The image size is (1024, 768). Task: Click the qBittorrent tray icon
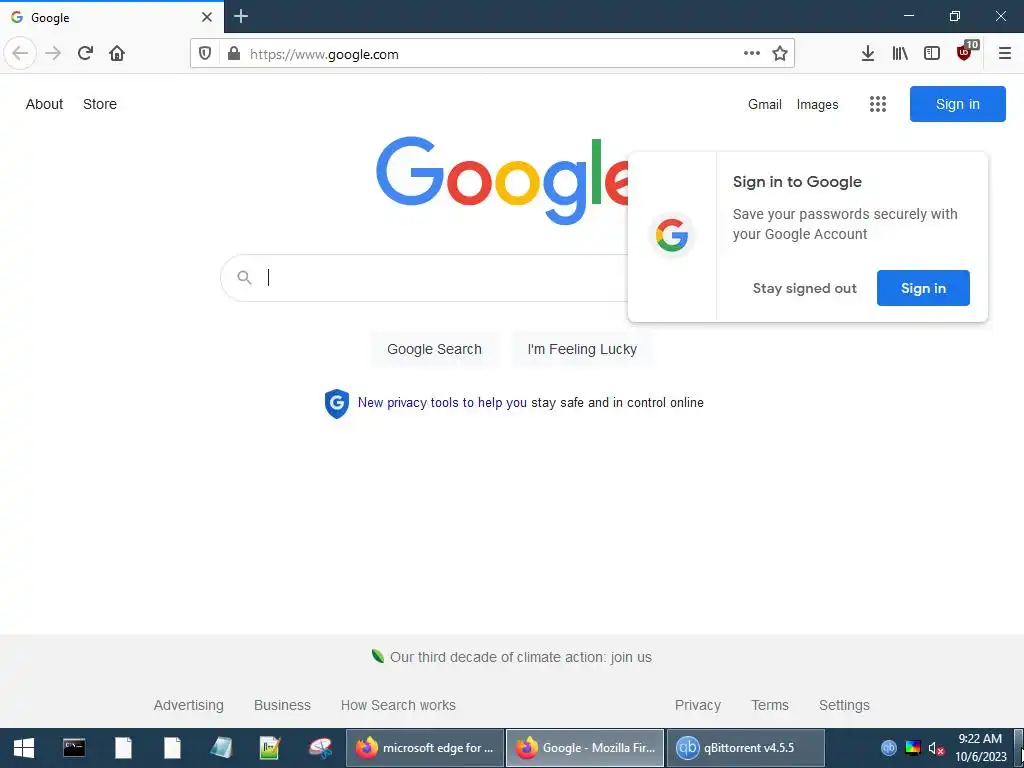pos(889,748)
